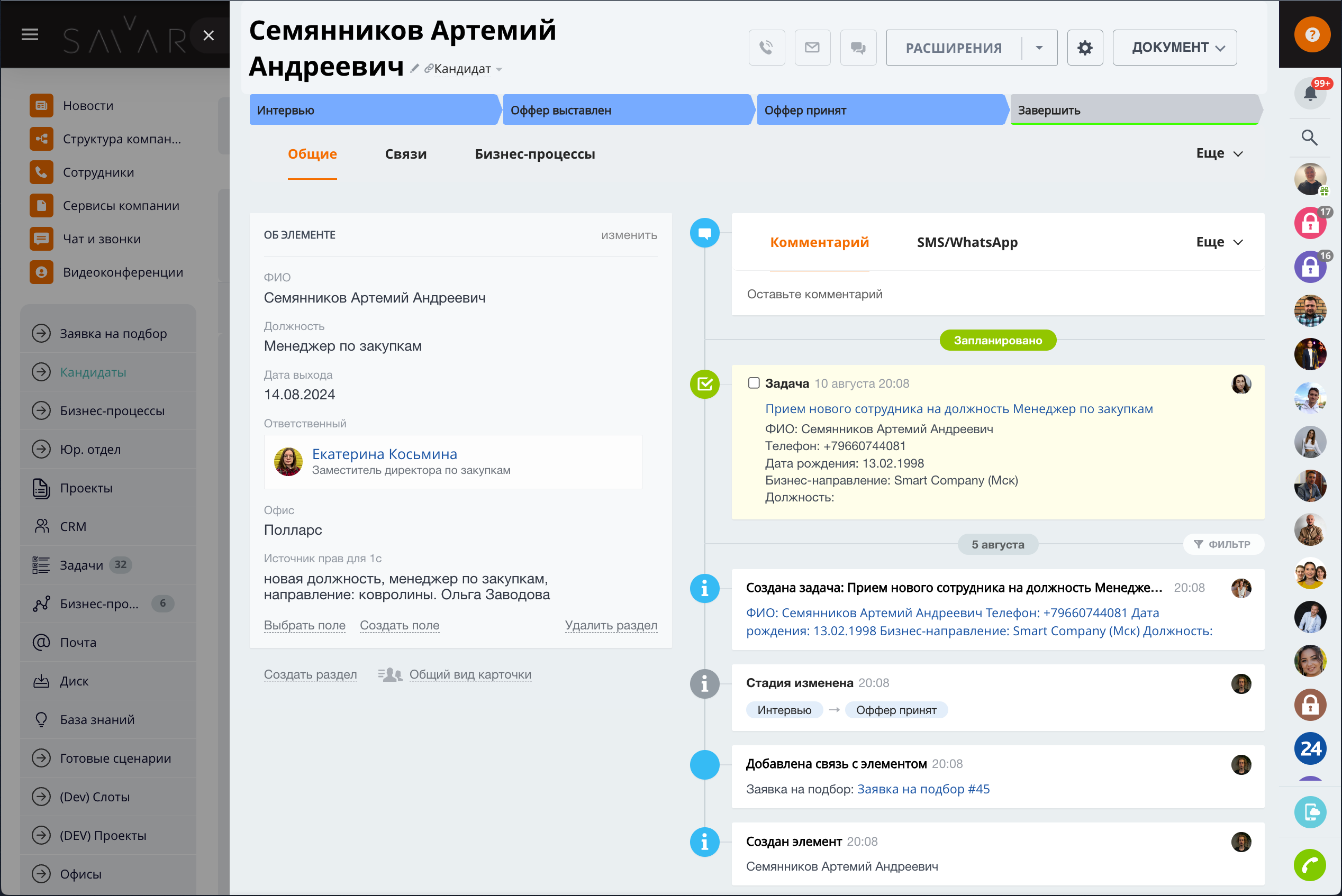Open the ФИЛЬТР timeline filter
This screenshot has width=1342, height=896.
tap(1223, 544)
